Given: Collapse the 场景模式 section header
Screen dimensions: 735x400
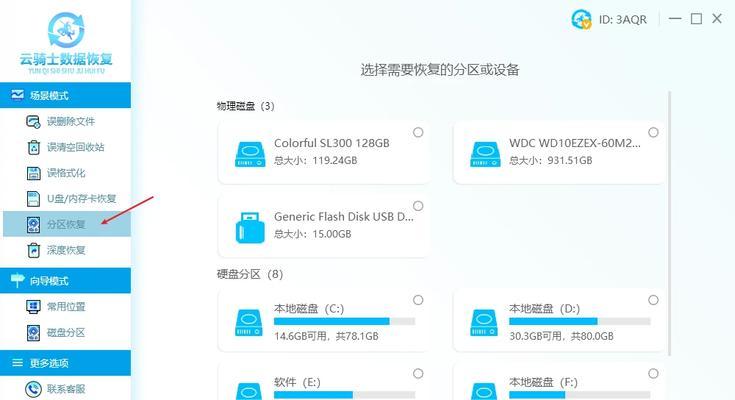Looking at the screenshot, I should click(x=66, y=95).
